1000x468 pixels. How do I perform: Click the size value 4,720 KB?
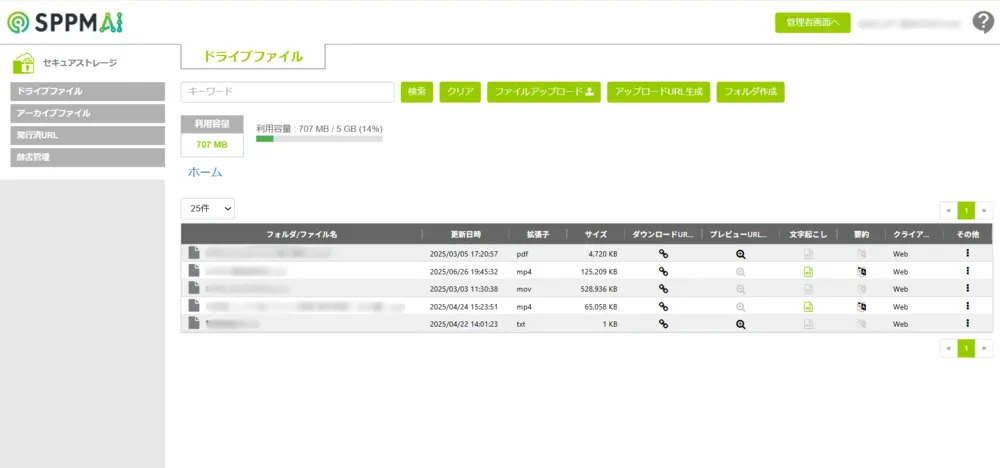pos(602,254)
